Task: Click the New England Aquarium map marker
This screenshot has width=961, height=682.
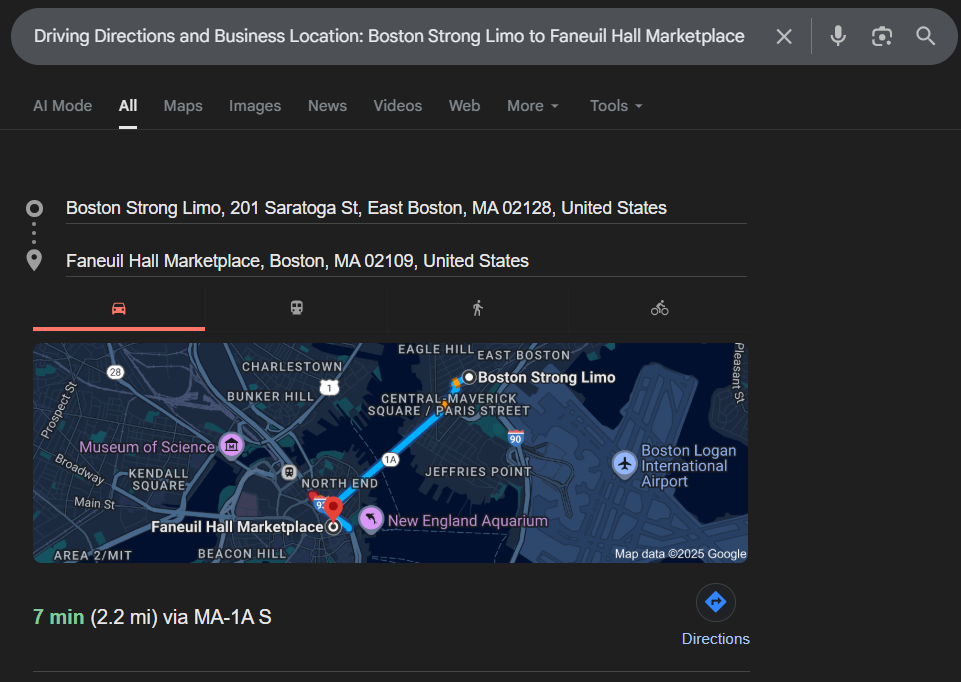Action: tap(371, 518)
